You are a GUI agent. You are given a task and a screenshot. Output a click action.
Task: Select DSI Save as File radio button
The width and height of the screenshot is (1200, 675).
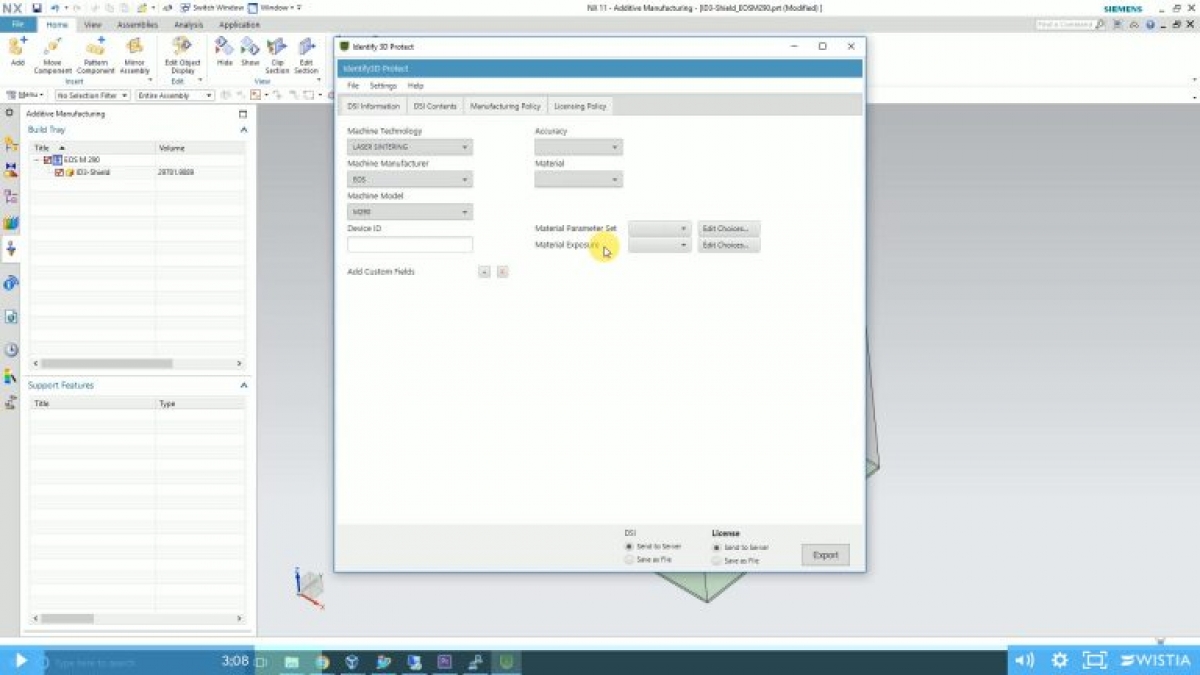[x=629, y=560]
